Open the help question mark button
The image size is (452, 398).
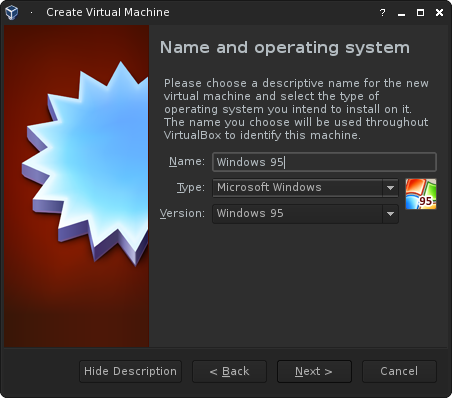pyautogui.click(x=382, y=13)
